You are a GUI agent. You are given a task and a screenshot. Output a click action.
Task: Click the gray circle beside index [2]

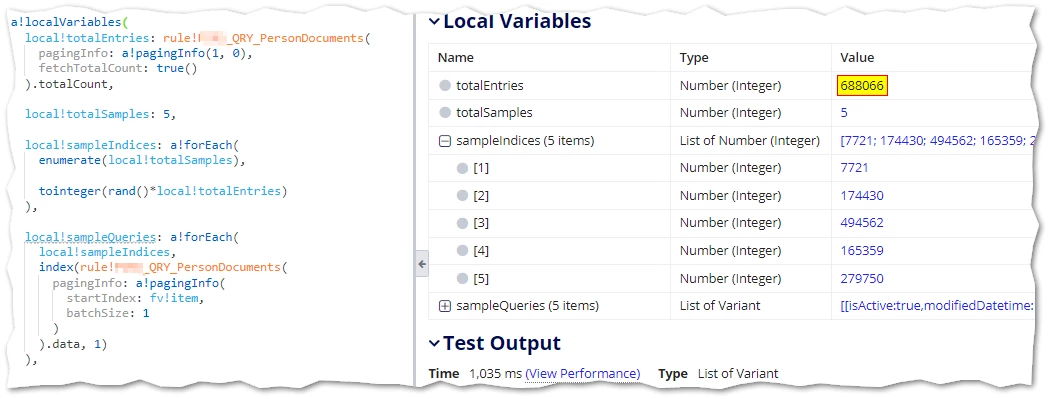point(462,196)
